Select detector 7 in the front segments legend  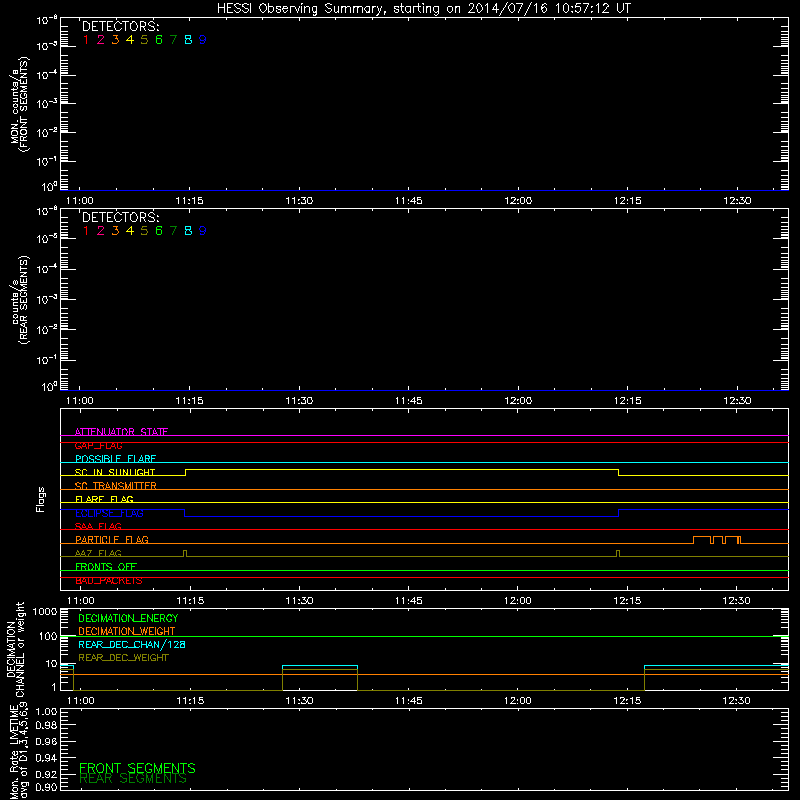click(x=173, y=40)
